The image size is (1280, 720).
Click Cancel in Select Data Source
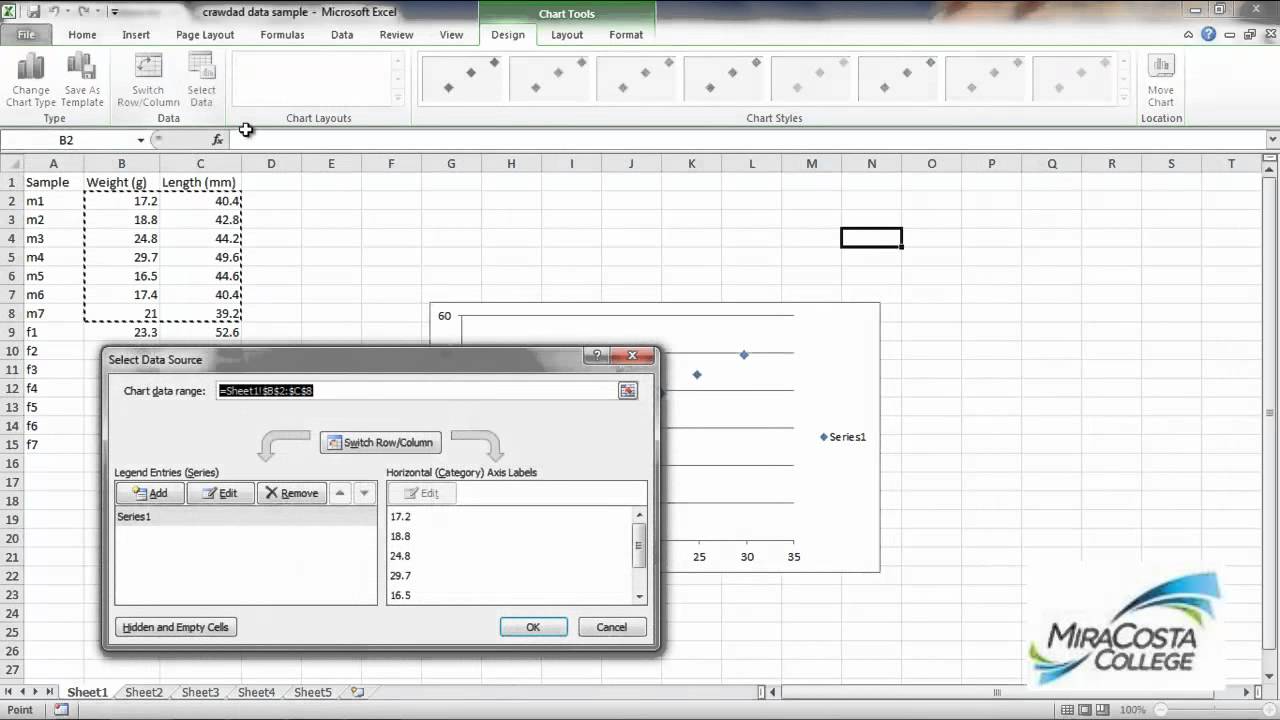611,627
